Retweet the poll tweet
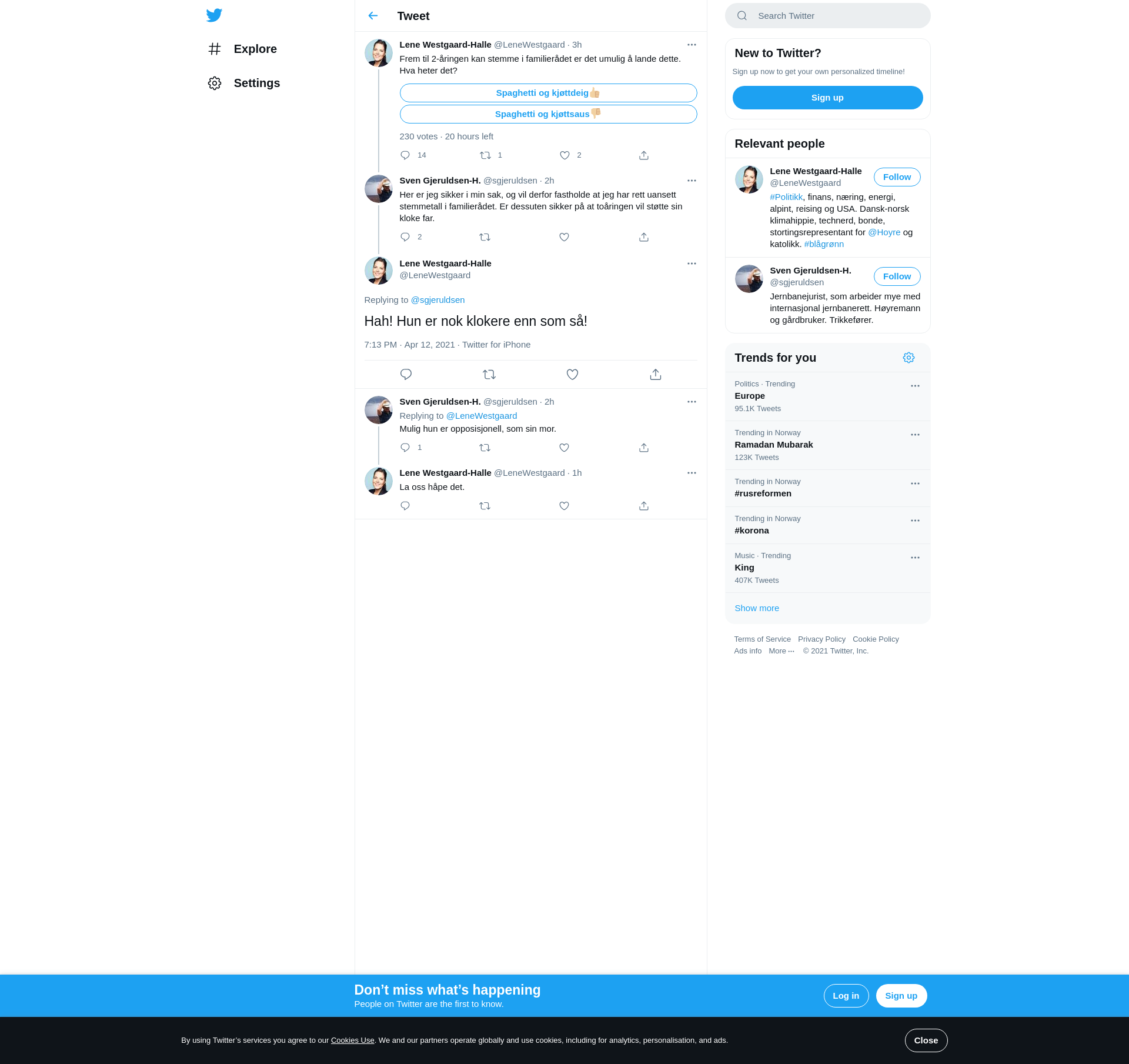 [485, 155]
